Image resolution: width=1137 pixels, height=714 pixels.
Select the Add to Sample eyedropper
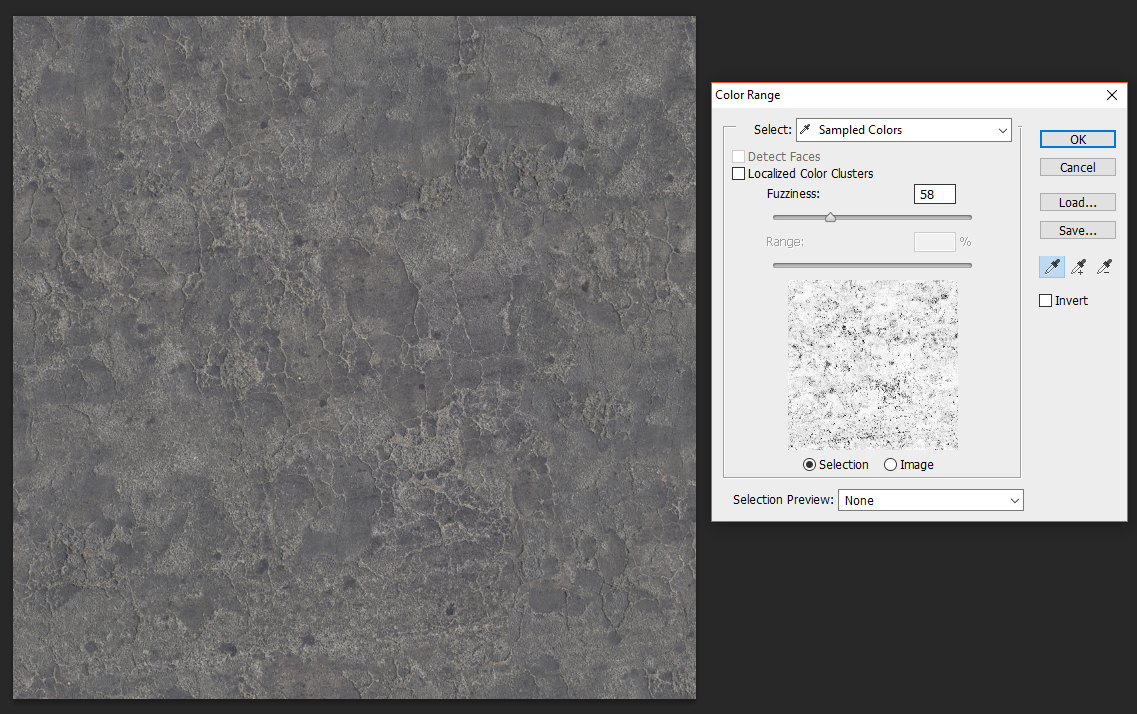1078,266
